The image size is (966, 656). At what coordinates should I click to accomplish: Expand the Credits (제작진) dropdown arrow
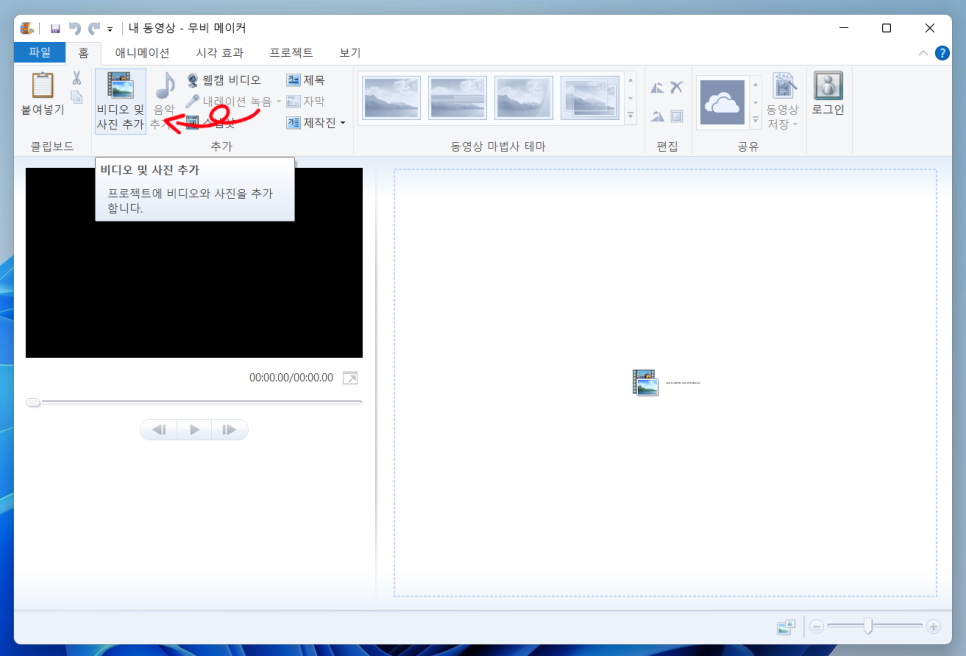point(343,123)
